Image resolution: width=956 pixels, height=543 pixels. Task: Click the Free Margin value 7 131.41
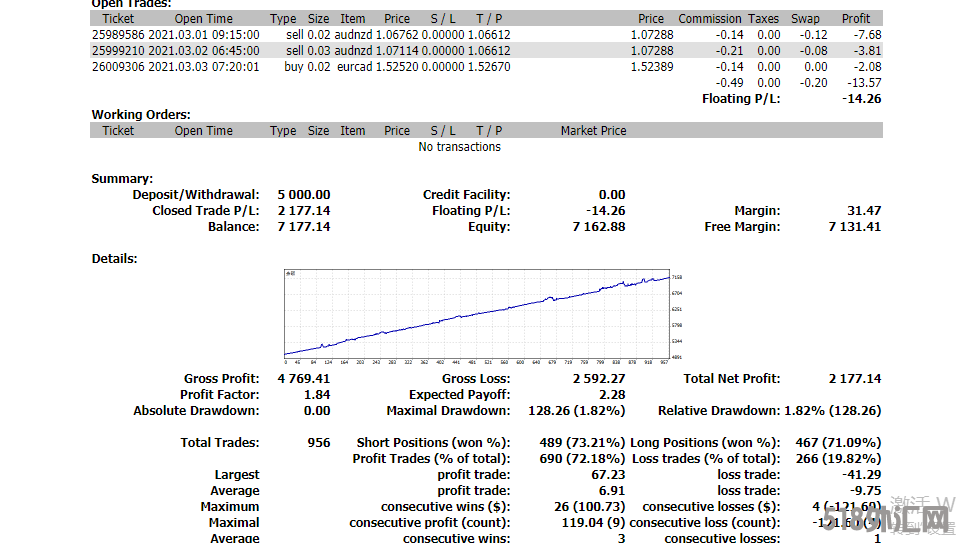tap(854, 227)
